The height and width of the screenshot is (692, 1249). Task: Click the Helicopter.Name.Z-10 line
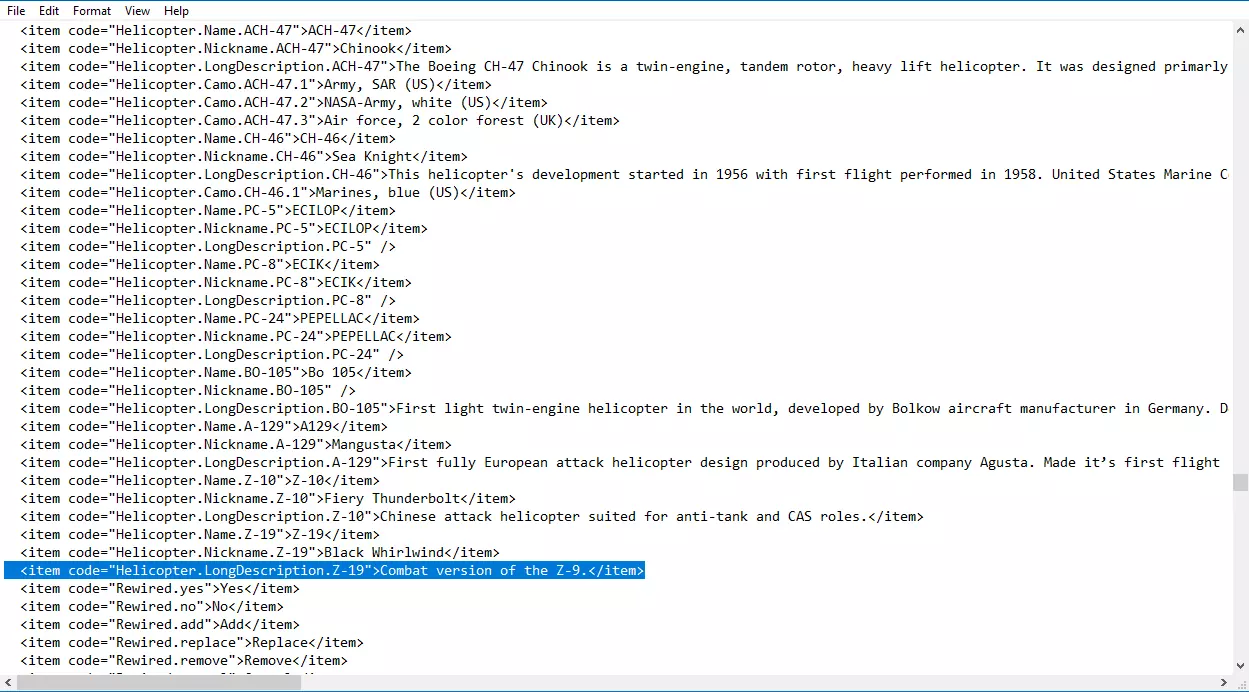[200, 481]
